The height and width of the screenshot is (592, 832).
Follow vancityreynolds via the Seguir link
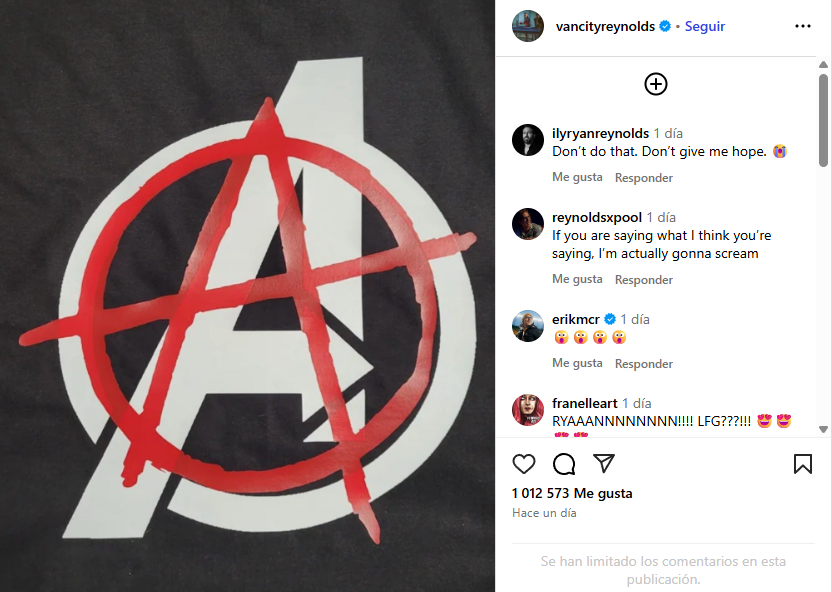705,26
